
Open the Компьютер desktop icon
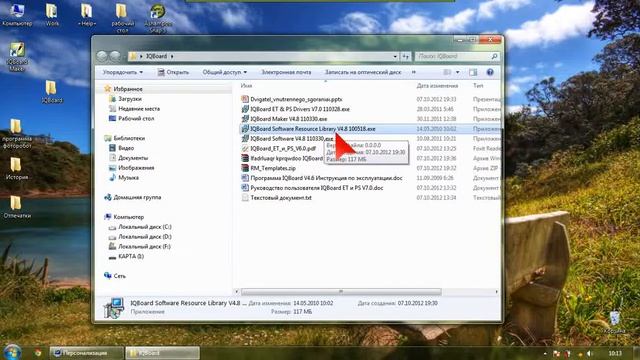coord(17,15)
